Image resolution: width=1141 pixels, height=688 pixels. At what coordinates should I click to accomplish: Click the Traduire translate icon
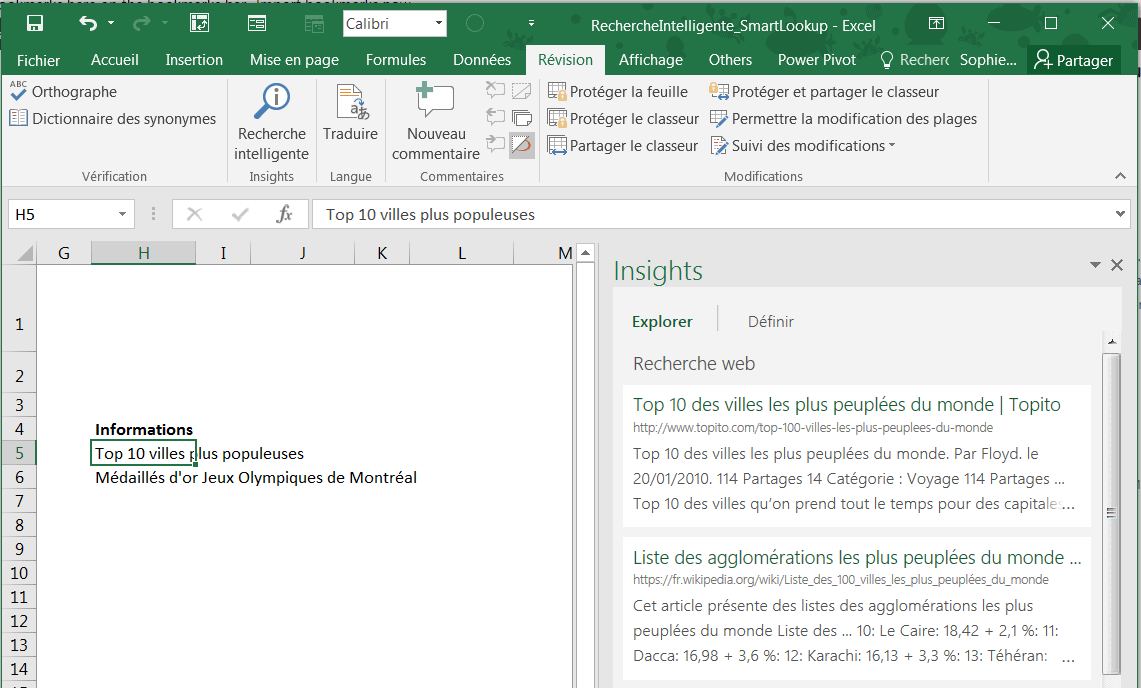(350, 103)
